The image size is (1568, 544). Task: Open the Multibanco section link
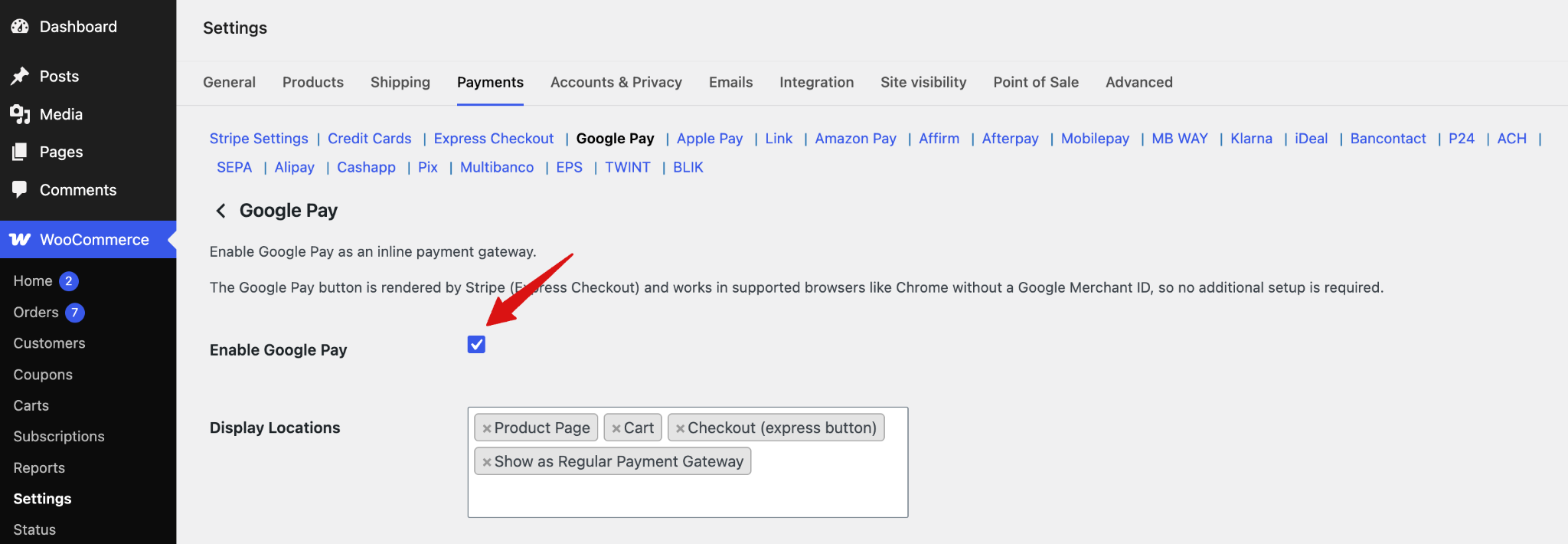point(497,167)
